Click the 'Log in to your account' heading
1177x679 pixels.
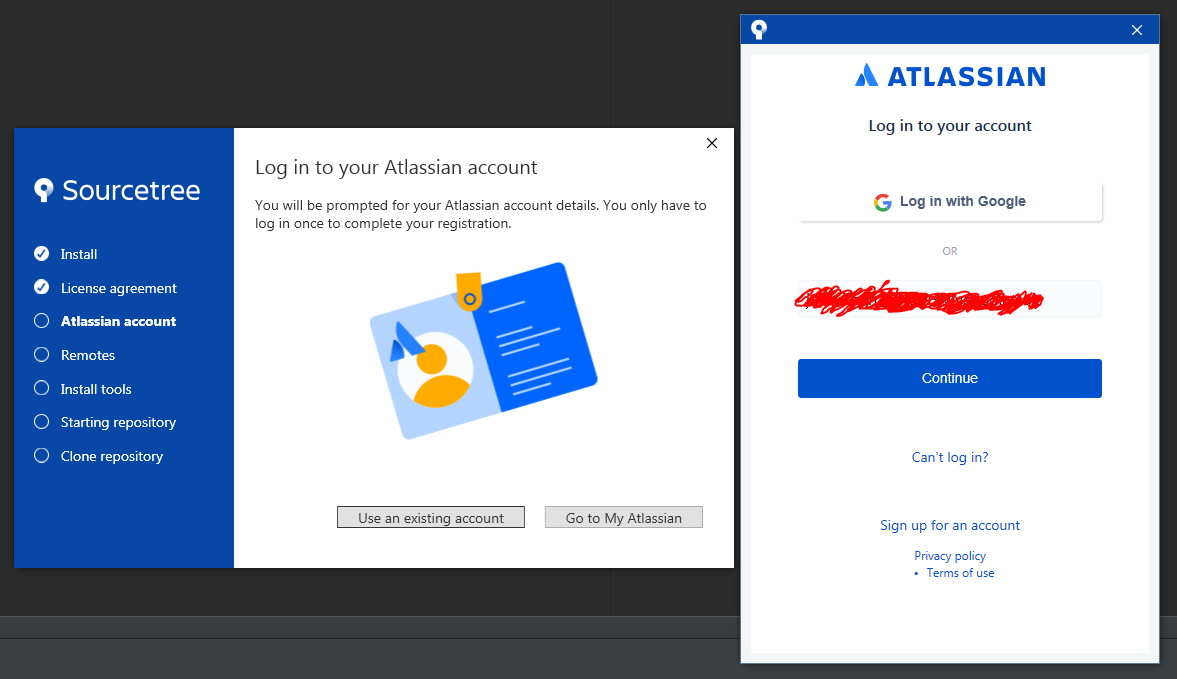click(x=950, y=126)
